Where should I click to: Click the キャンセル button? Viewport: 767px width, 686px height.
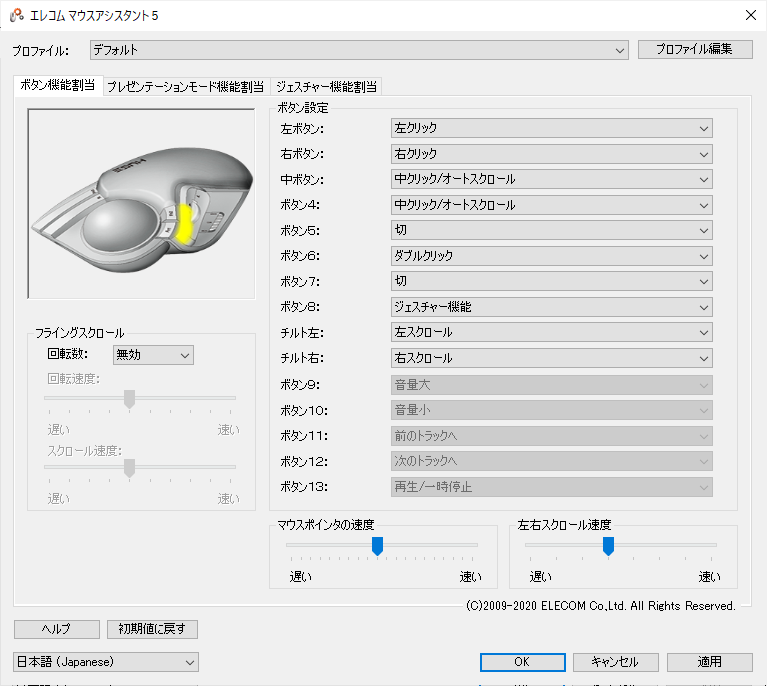click(615, 662)
